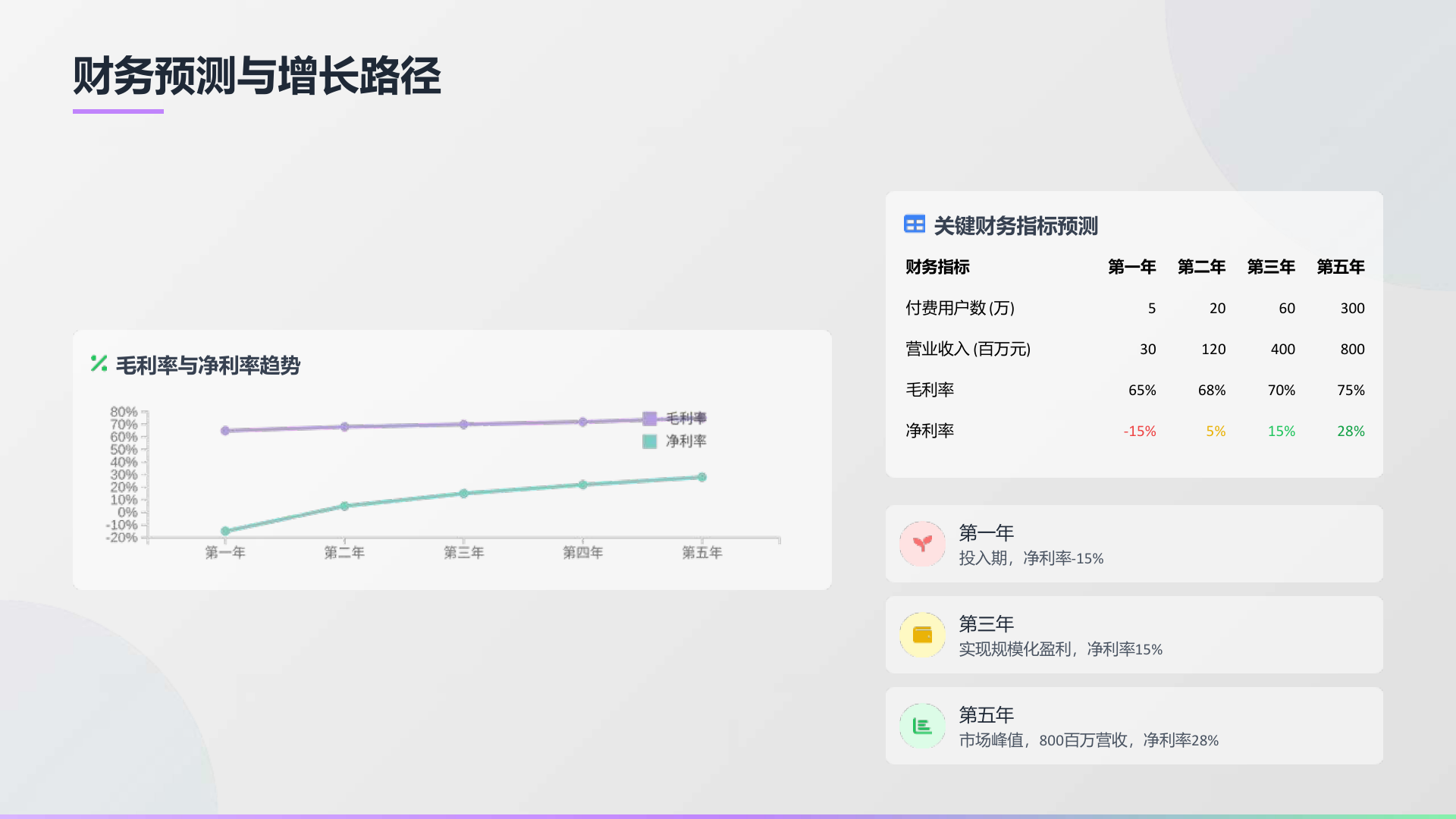Click the 财务指标 column header

(937, 267)
